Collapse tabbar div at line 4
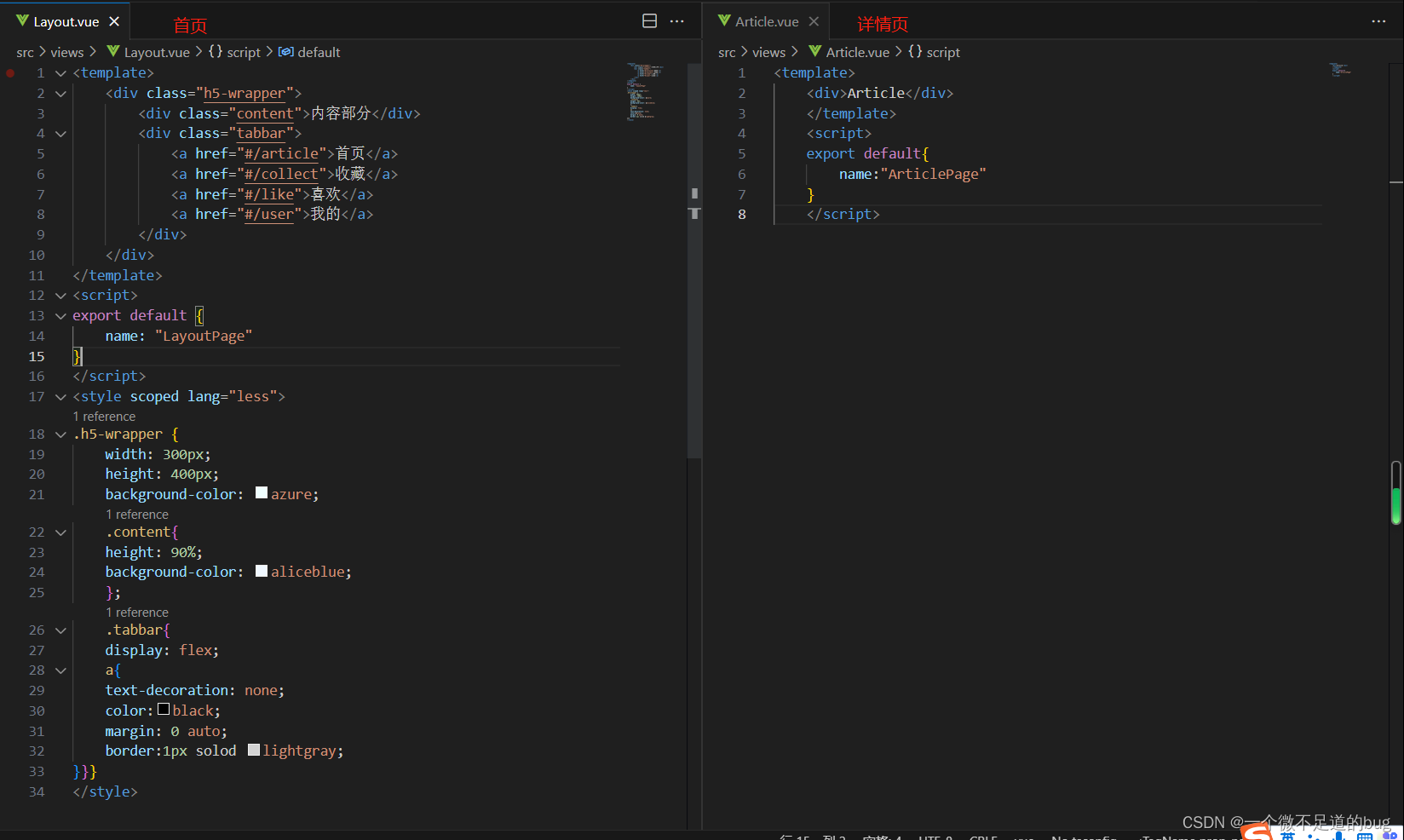The image size is (1404, 840). click(x=60, y=134)
